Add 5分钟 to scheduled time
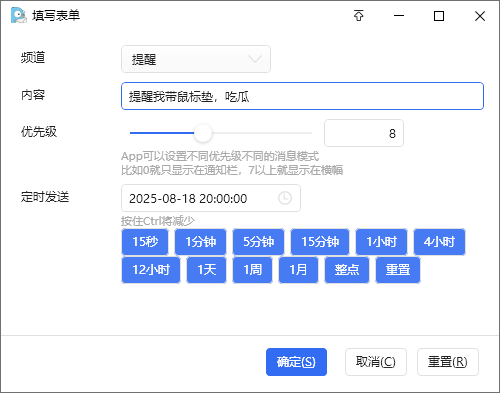This screenshot has width=500, height=393. coord(258,242)
